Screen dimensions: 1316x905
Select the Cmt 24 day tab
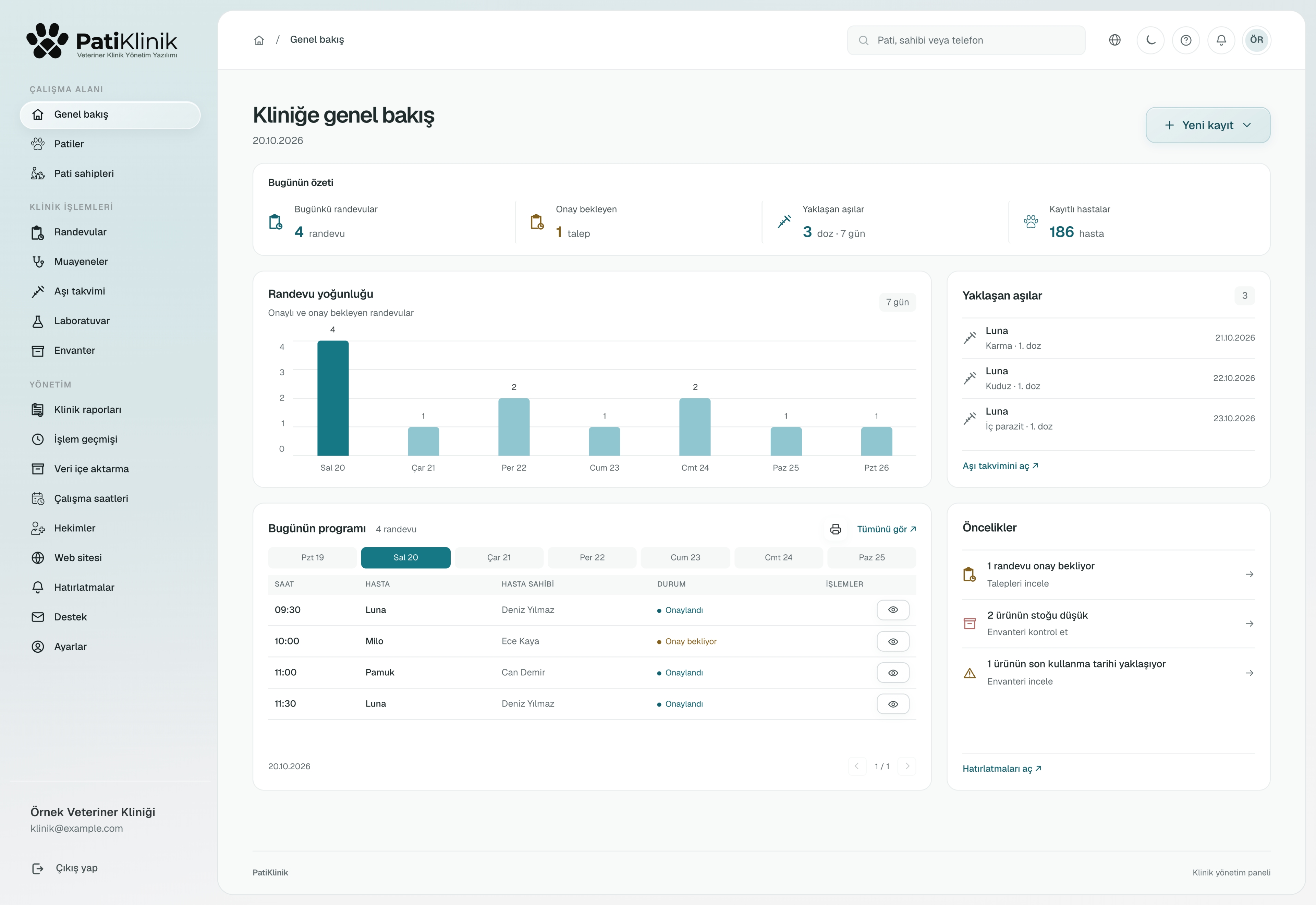(779, 557)
